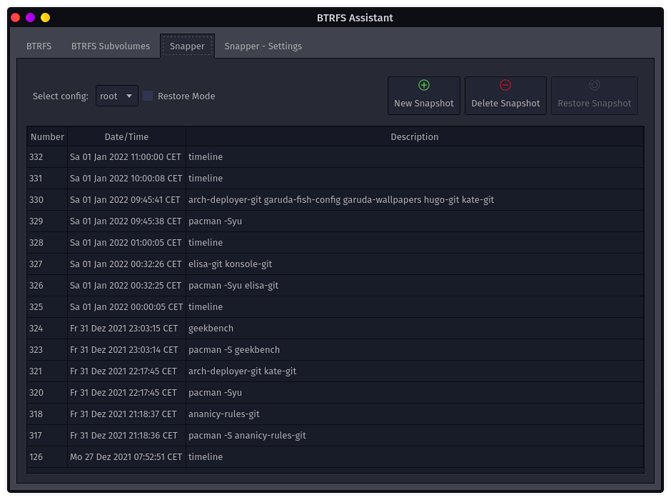Click description 'arch-deployer-git kate-git'
This screenshot has width=671, height=500.
242,371
